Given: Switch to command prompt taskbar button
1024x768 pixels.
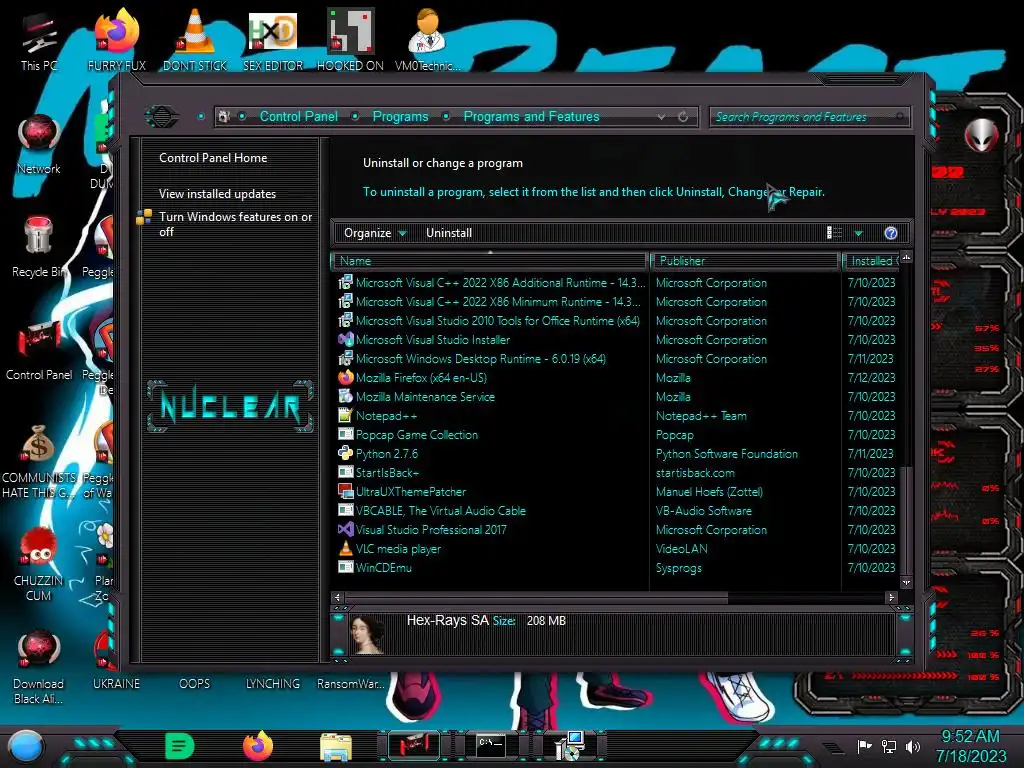Looking at the screenshot, I should click(x=491, y=746).
